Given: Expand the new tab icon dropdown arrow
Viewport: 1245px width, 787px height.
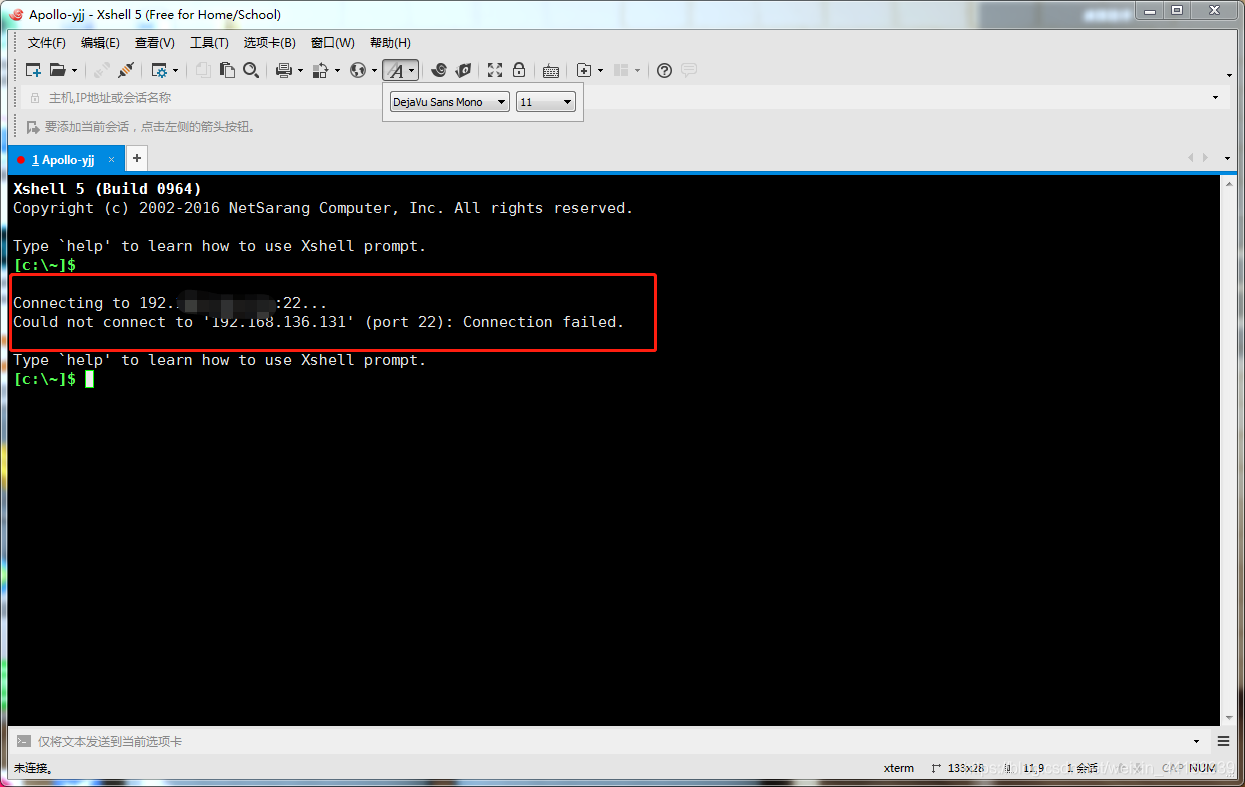Looking at the screenshot, I should [600, 70].
